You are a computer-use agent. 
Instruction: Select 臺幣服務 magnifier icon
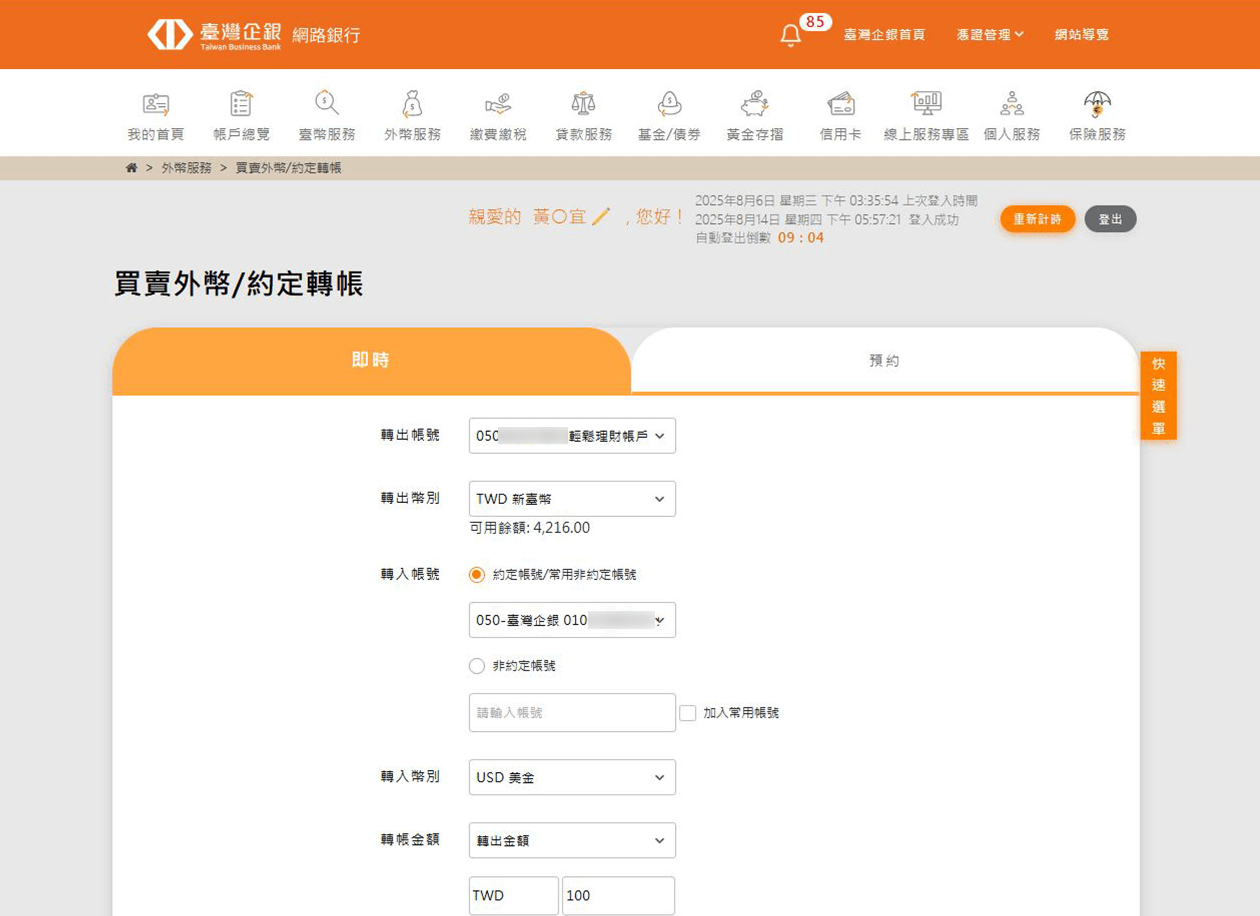327,103
